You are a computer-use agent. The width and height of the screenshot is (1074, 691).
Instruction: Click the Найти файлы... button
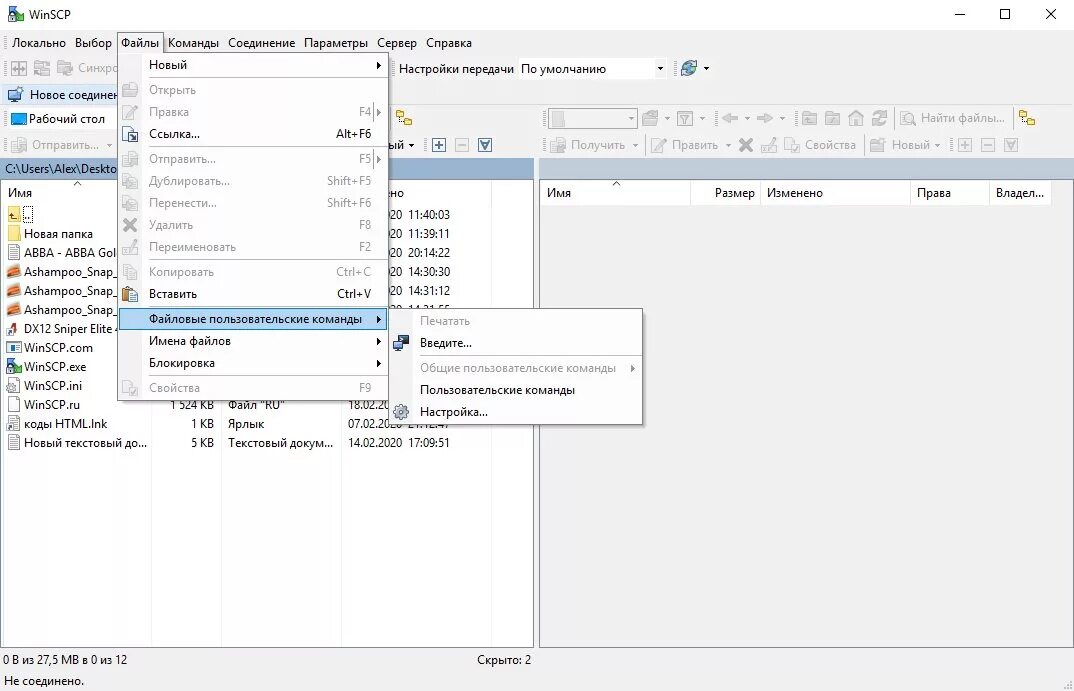pyautogui.click(x=953, y=118)
